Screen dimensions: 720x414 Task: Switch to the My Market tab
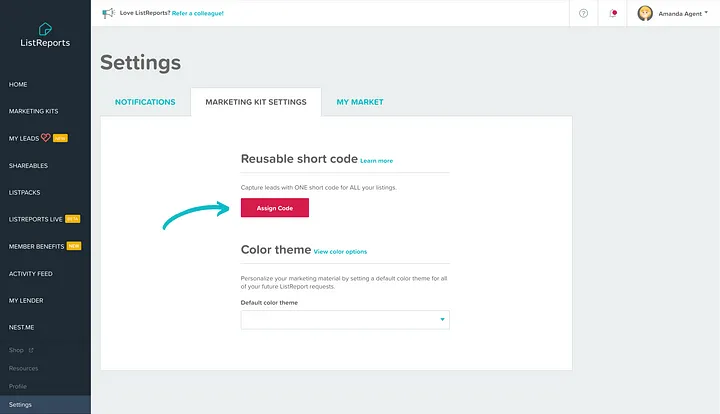pyautogui.click(x=360, y=102)
